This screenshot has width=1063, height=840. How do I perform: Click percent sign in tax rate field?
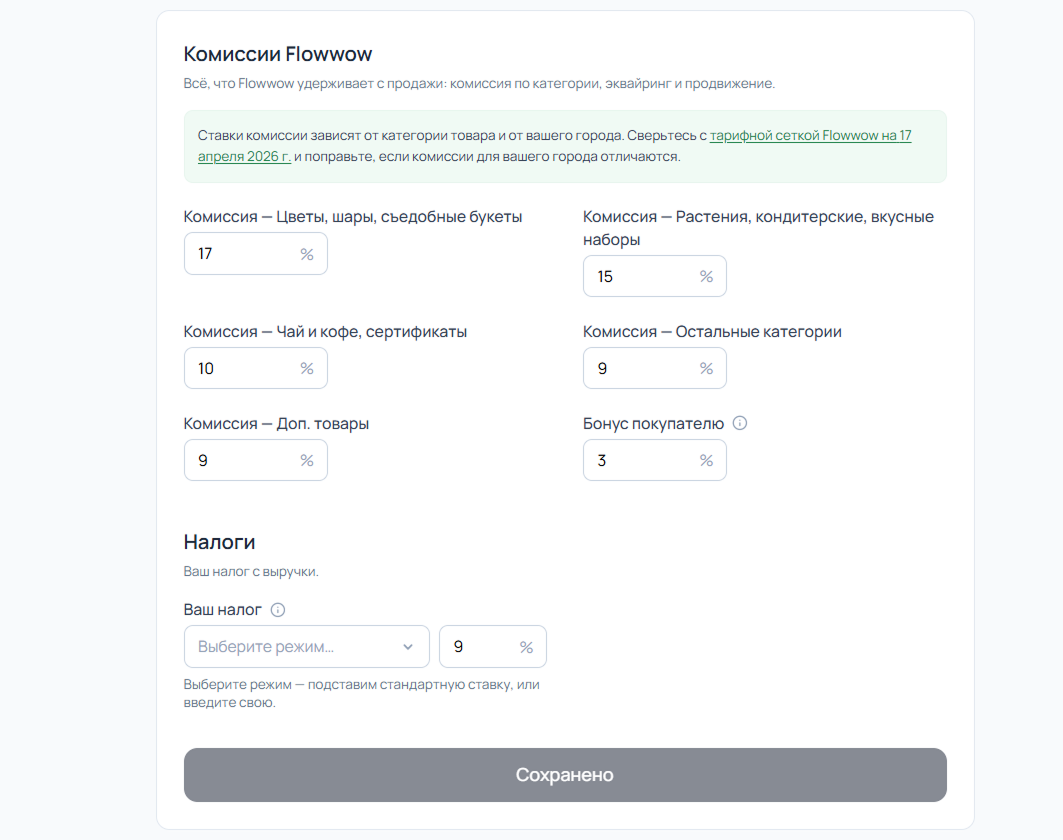(x=526, y=647)
